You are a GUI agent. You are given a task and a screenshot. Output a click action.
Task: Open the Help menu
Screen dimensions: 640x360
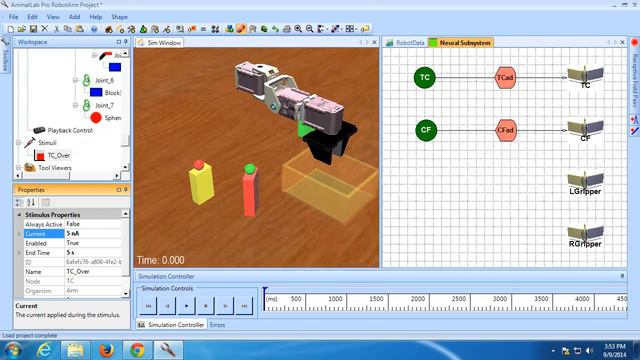coord(96,17)
